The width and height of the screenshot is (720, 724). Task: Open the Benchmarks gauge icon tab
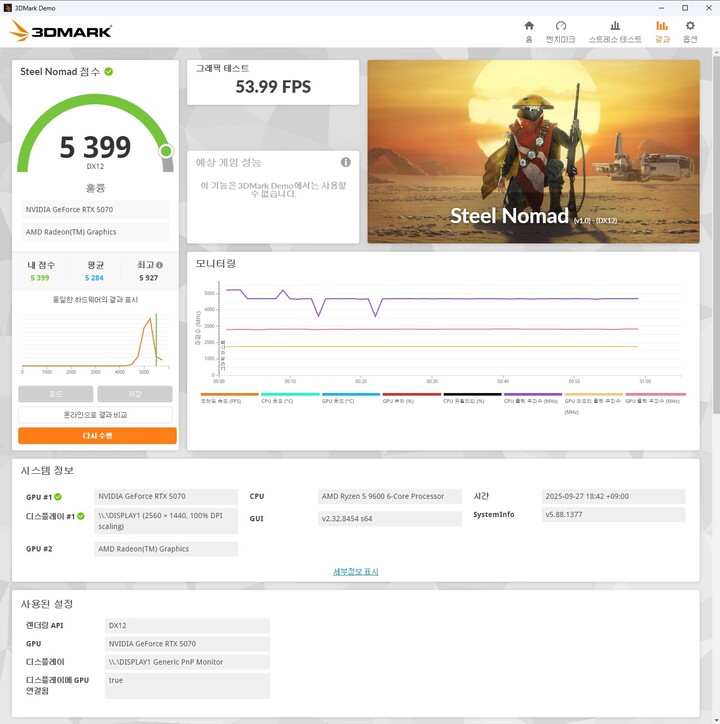(x=561, y=30)
